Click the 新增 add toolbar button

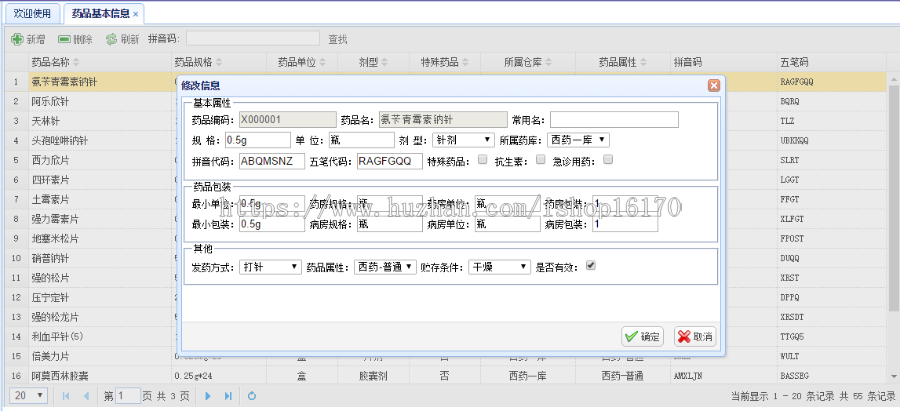coord(29,39)
